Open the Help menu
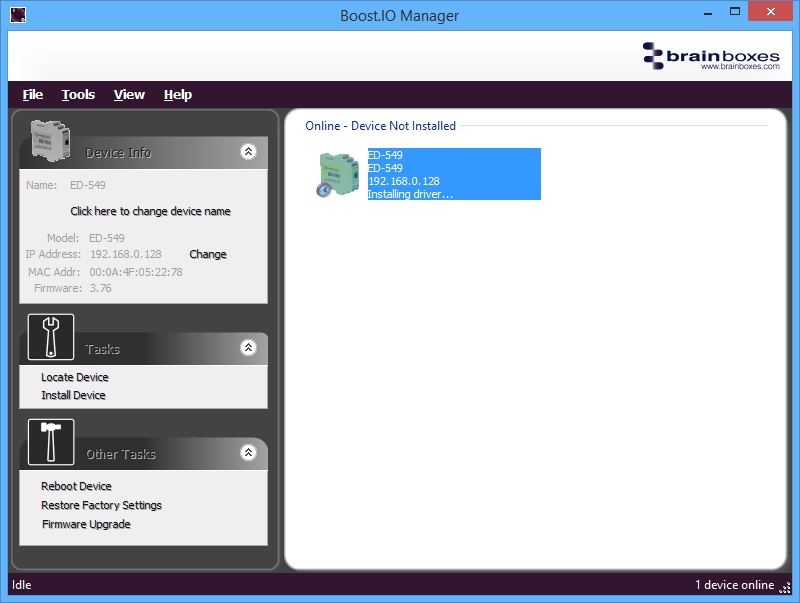Screen dimensions: 800x603 [x=178, y=95]
